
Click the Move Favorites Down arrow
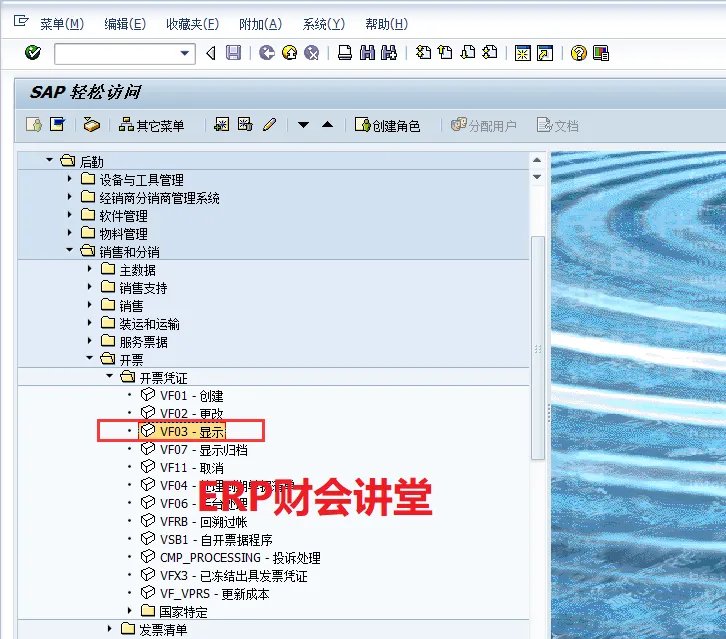coord(303,125)
